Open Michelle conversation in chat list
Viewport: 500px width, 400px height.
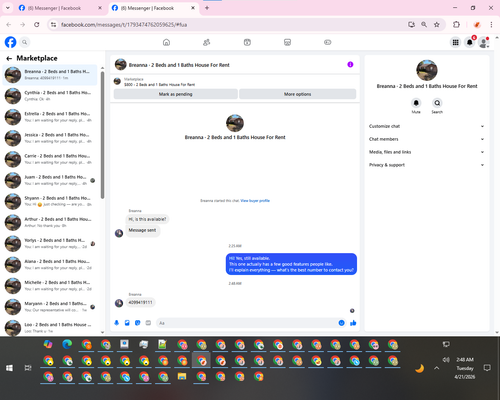50,285
